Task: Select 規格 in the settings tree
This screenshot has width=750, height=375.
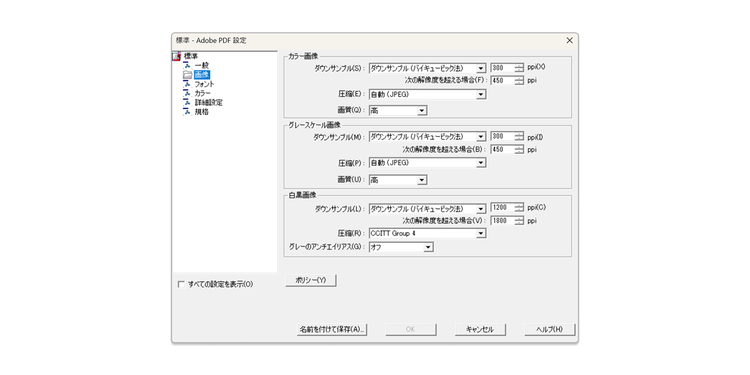Action: (201, 112)
